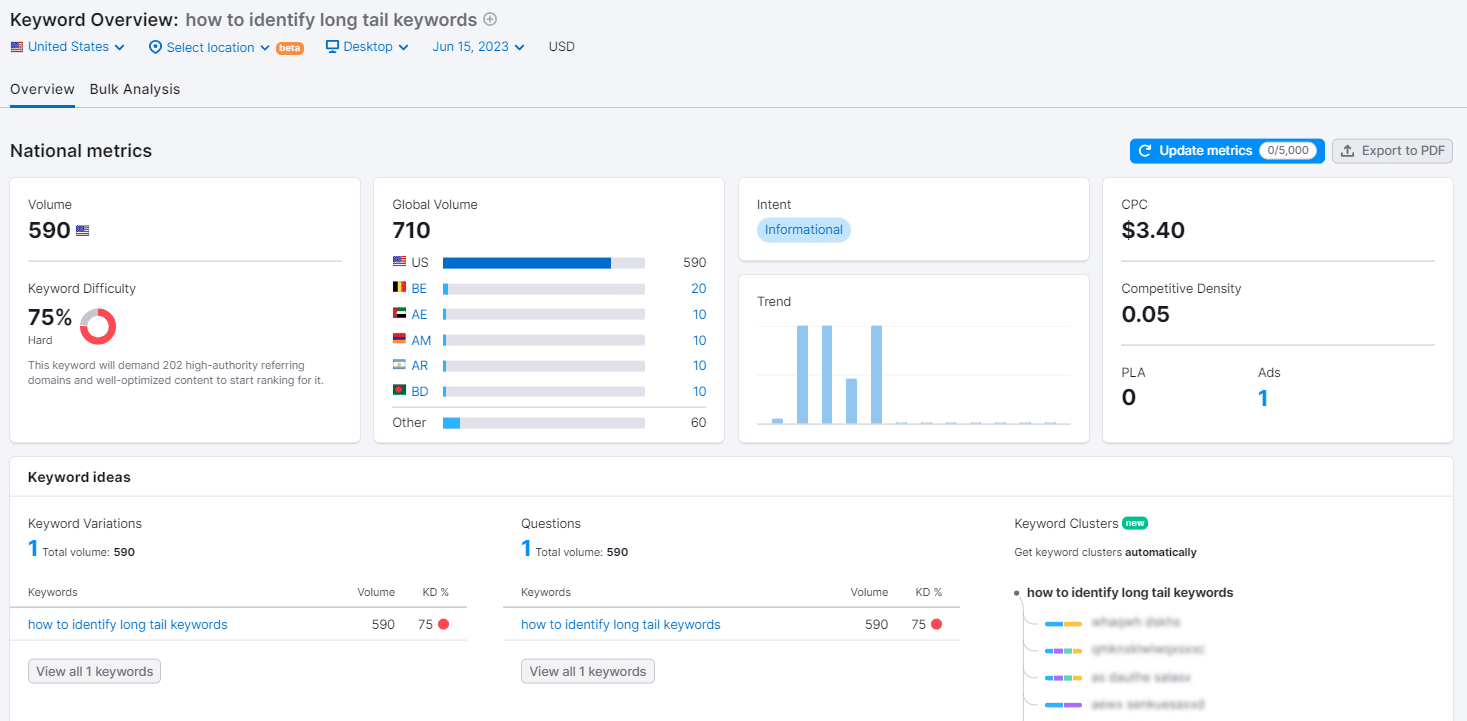Open the keyword link in Keyword Variations

pos(128,624)
